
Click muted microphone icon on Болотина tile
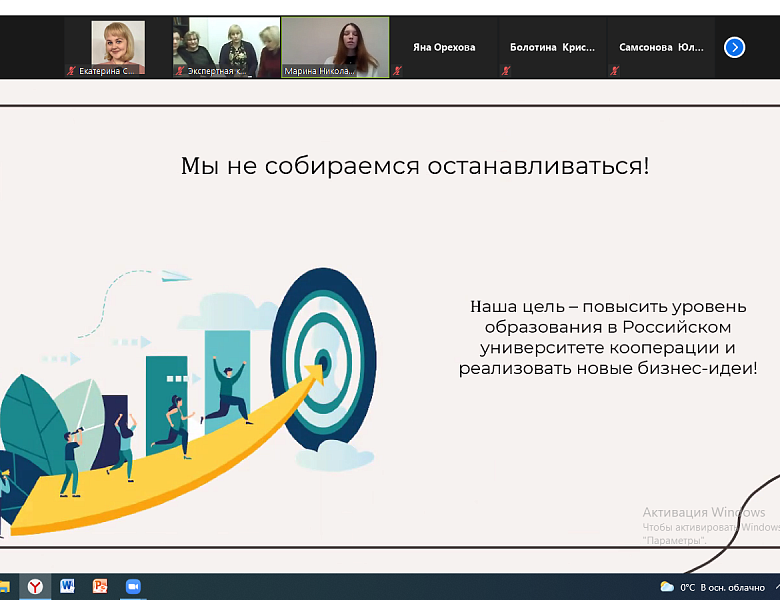[x=506, y=71]
